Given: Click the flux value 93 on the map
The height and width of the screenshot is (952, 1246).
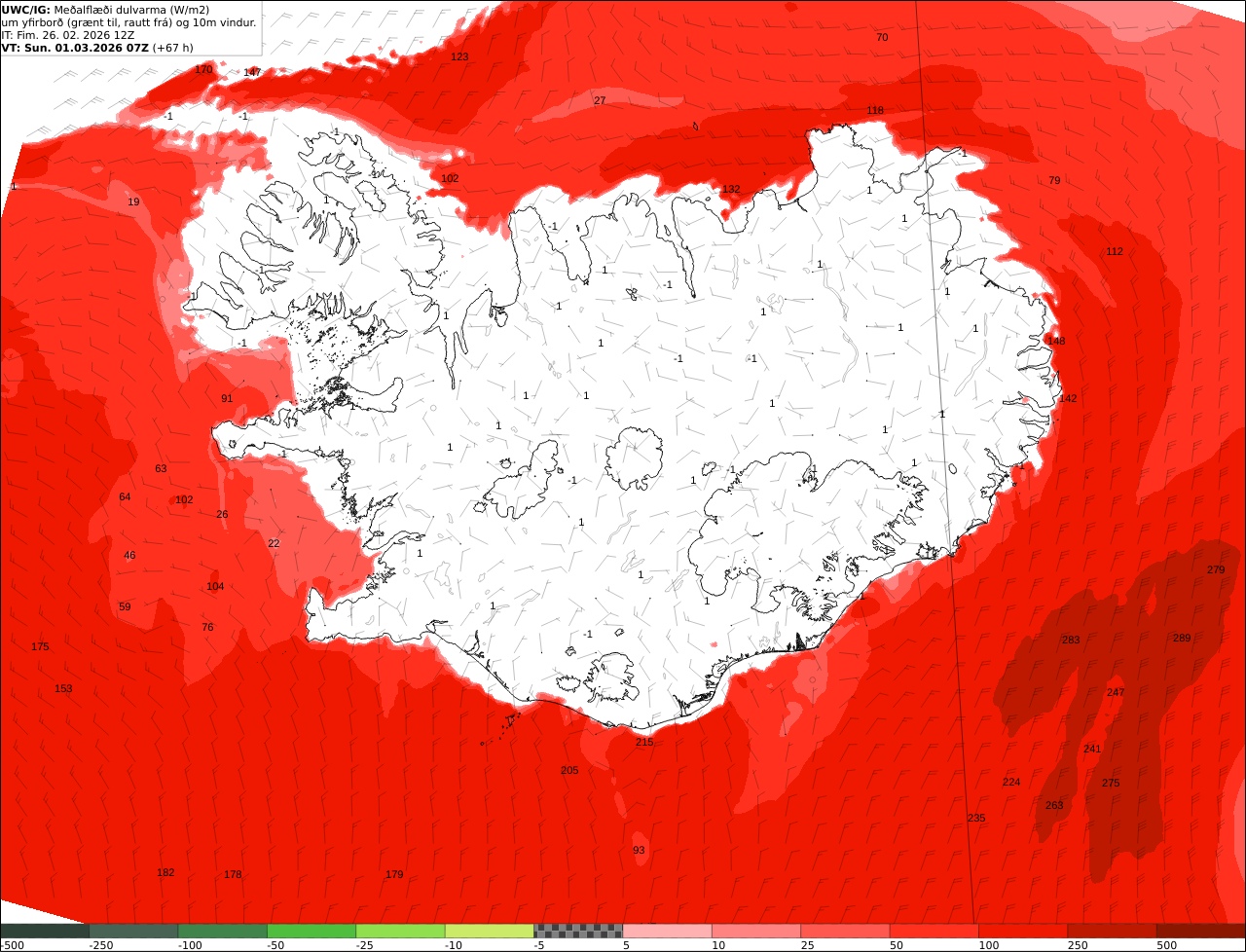Looking at the screenshot, I should (639, 851).
